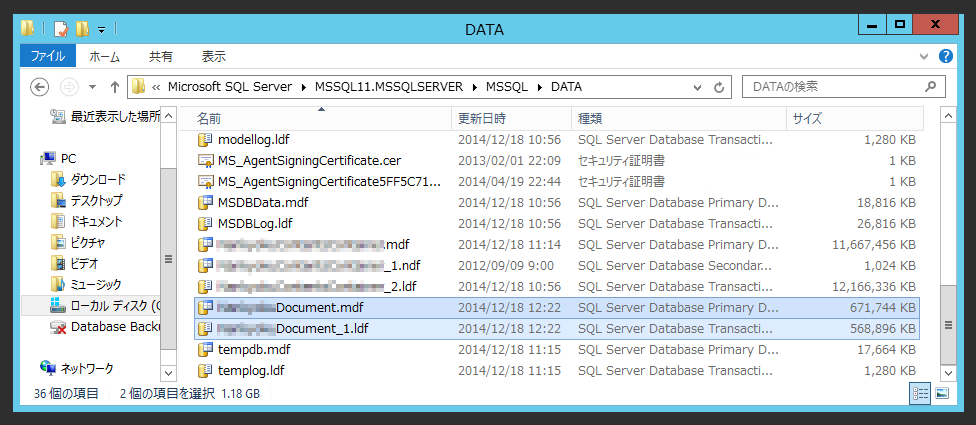Select the file name MSDBData.mdf
Image resolution: width=976 pixels, height=425 pixels.
point(263,203)
